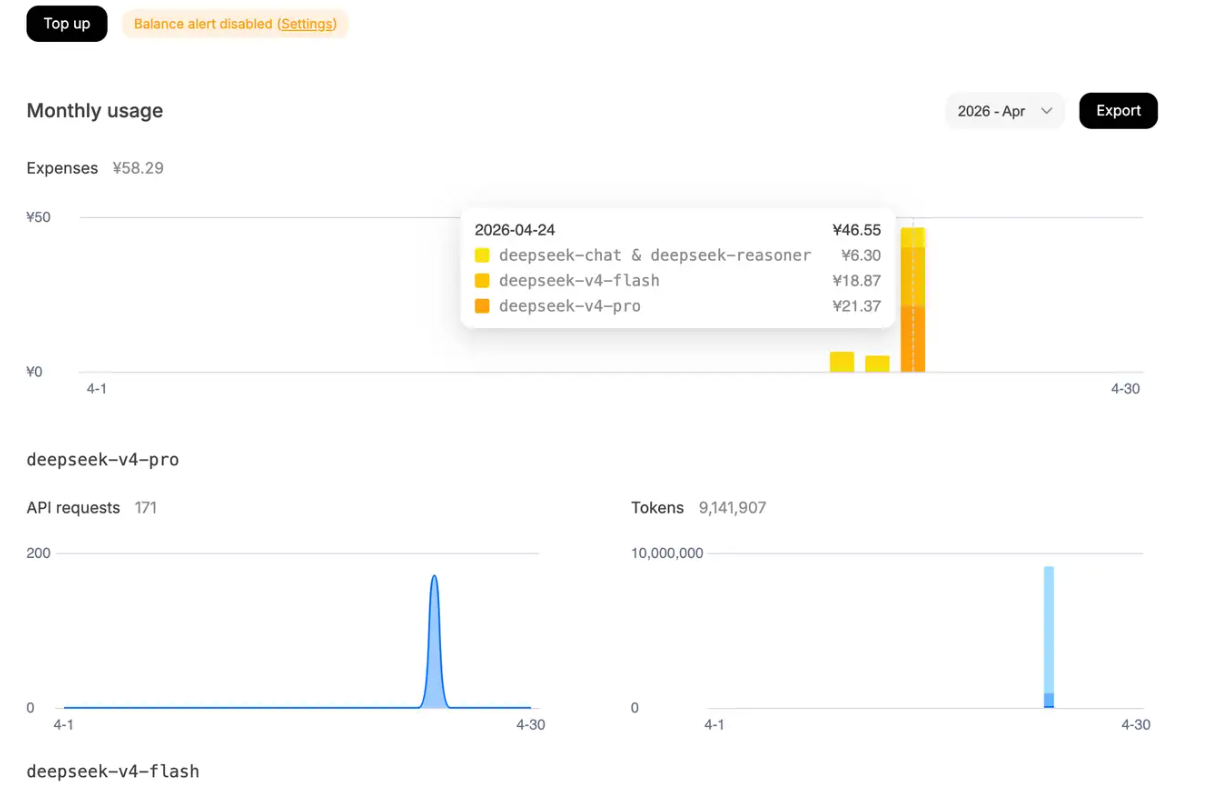Image resolution: width=1228 pixels, height=794 pixels.
Task: Click the Tokens chart light blue bar
Action: 1049,630
